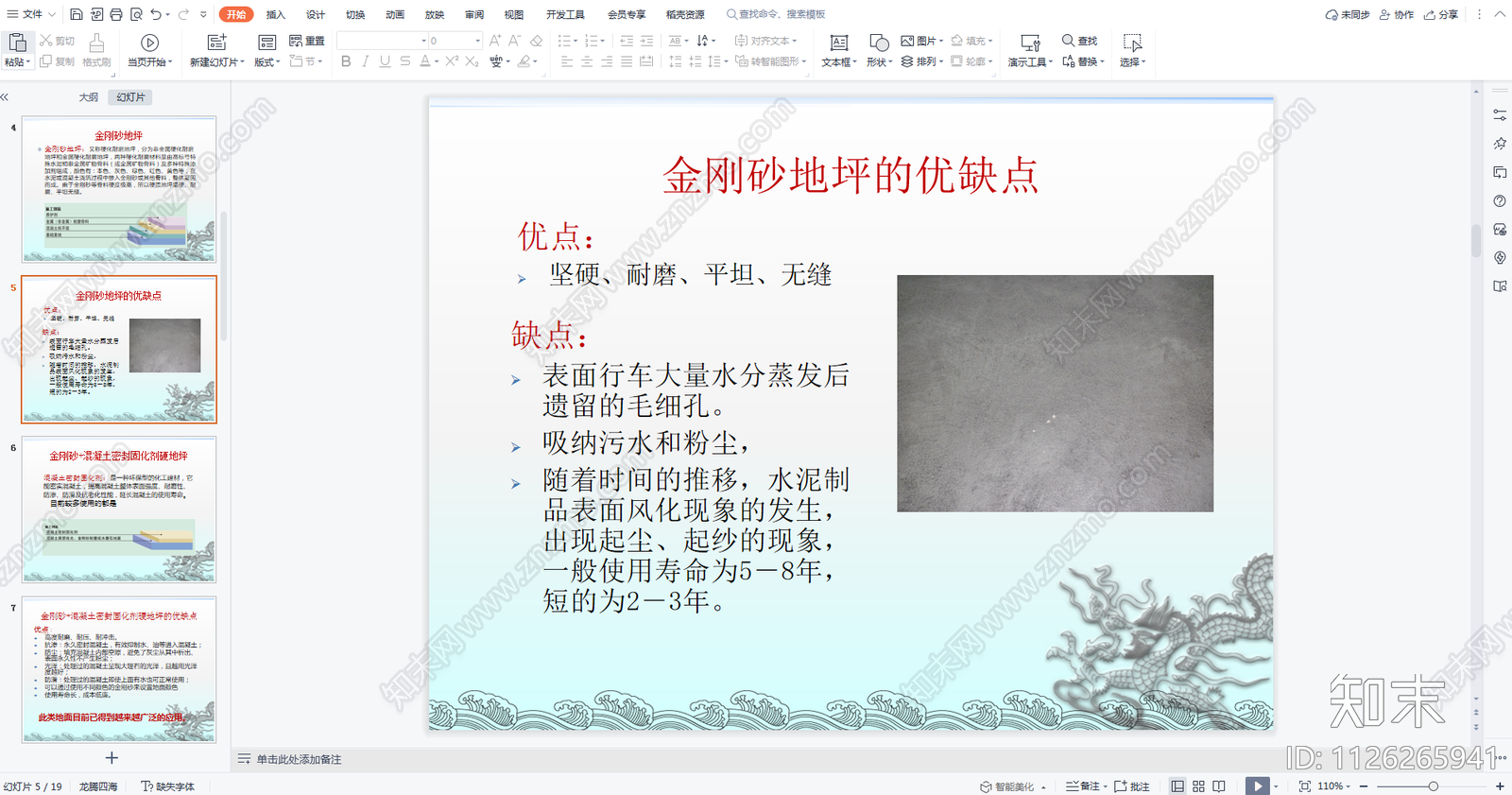Open the font name dropdown

423,41
